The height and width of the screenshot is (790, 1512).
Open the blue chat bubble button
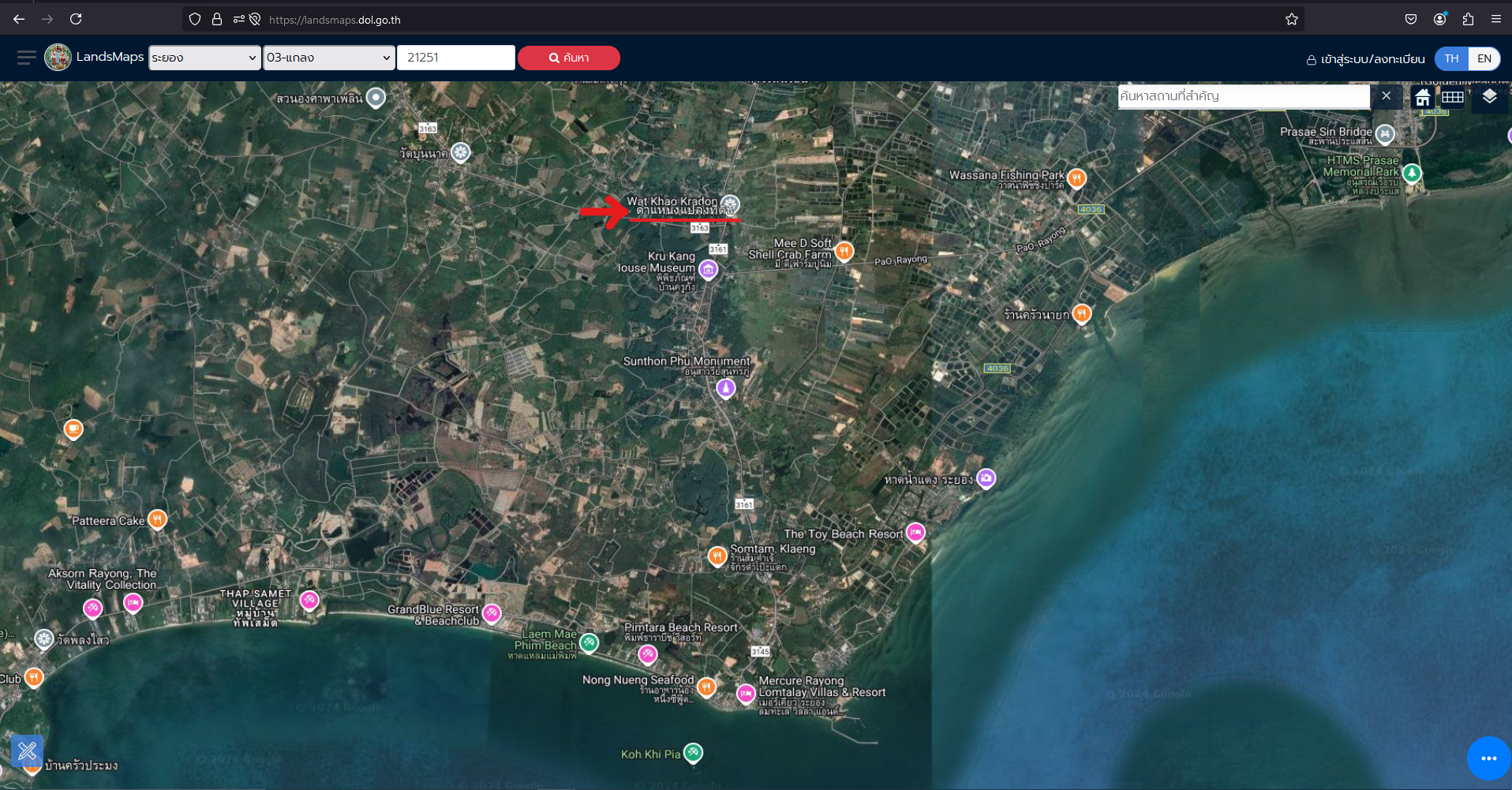(x=1488, y=758)
